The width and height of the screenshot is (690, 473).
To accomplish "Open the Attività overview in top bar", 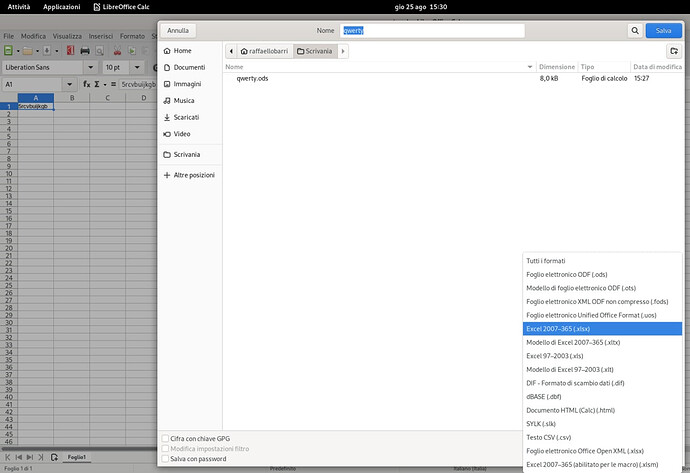I will (x=19, y=7).
